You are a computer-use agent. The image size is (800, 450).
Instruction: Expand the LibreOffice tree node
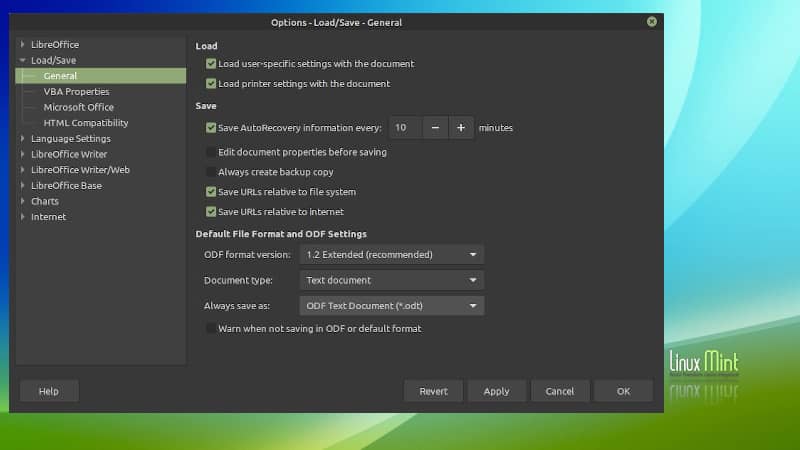[x=22, y=44]
